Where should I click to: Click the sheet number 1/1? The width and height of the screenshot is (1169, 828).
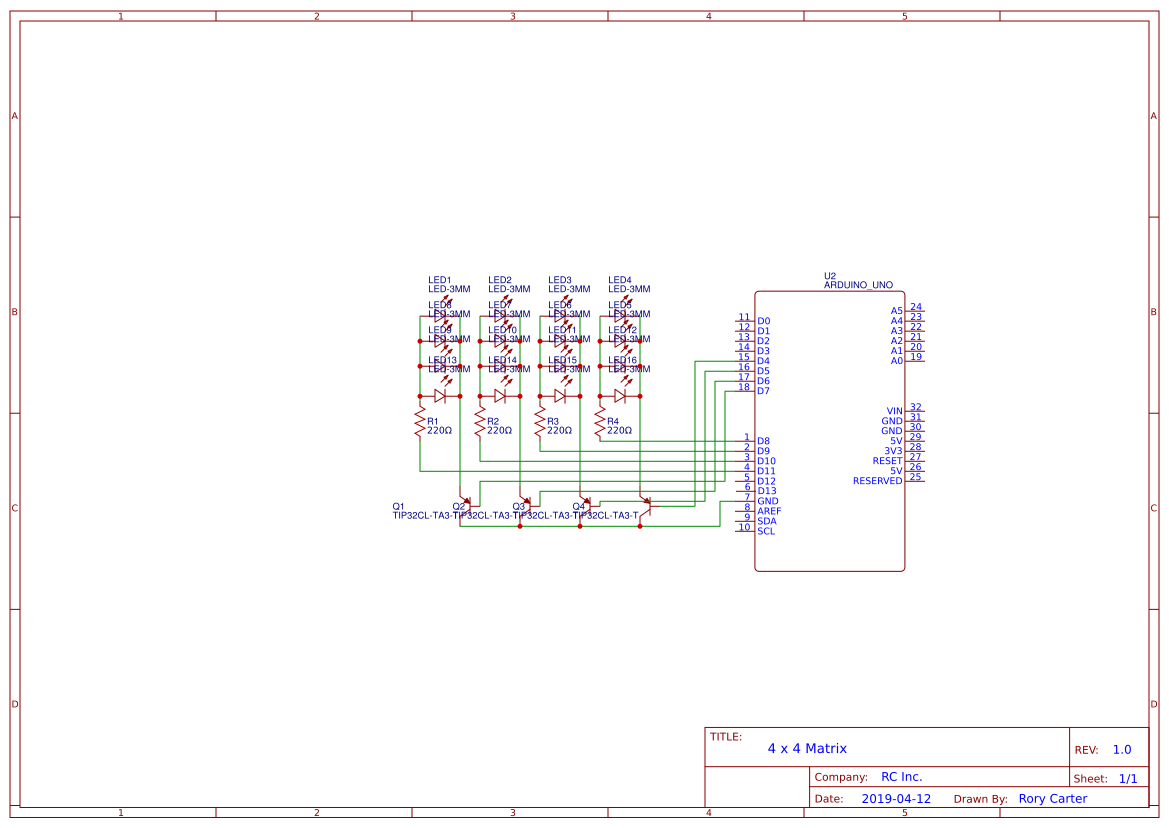[x=1127, y=778]
